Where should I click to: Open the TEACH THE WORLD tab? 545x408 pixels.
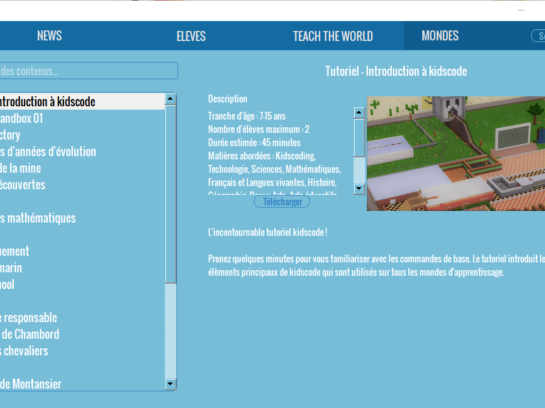coord(333,36)
